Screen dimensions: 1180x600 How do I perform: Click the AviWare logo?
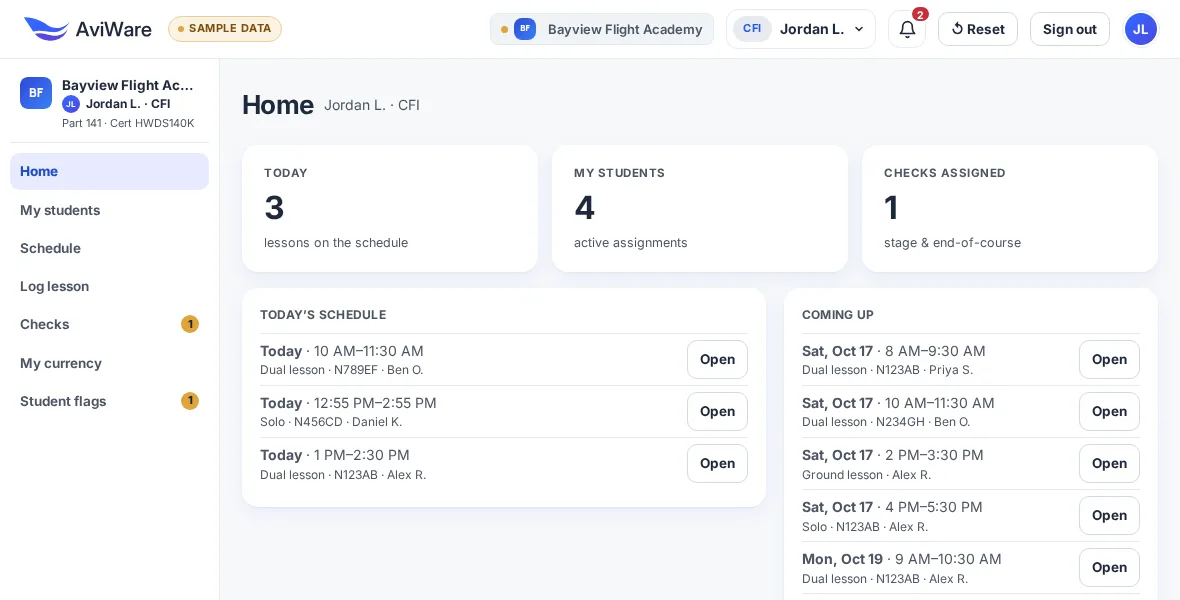[x=87, y=29]
